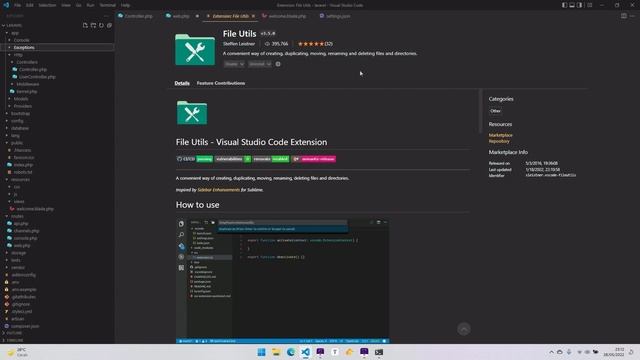Open the Terminal menu

pos(107,5)
